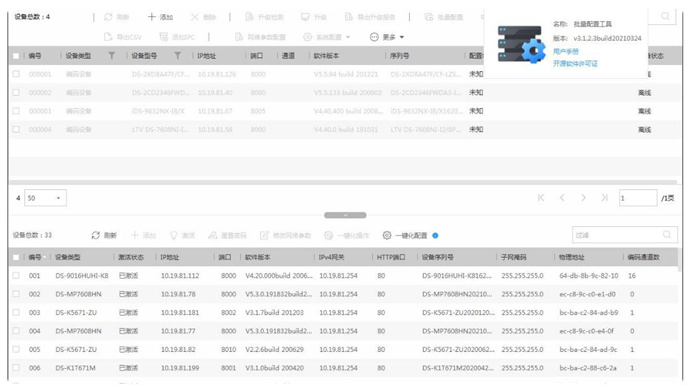
Task: Go to previous page arrow
Action: (x=562, y=198)
